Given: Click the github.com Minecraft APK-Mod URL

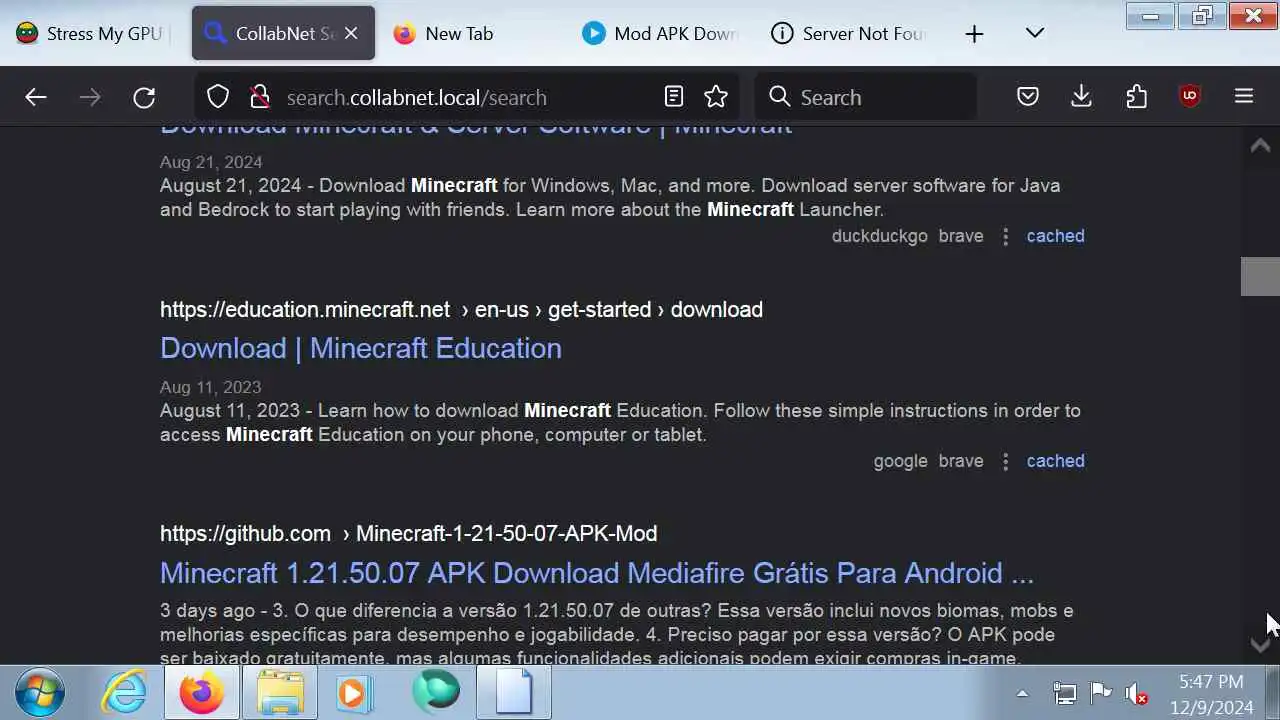Looking at the screenshot, I should click(408, 534).
